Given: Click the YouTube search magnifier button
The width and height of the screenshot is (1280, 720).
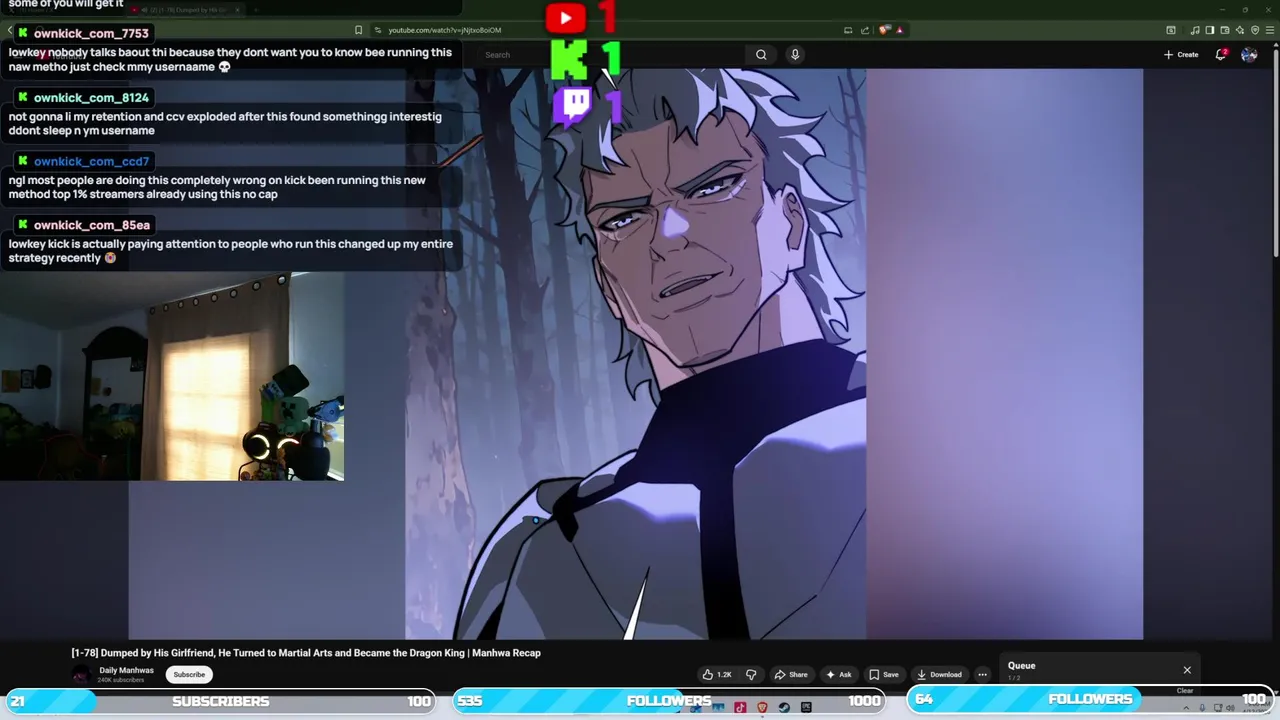Looking at the screenshot, I should pyautogui.click(x=761, y=55).
